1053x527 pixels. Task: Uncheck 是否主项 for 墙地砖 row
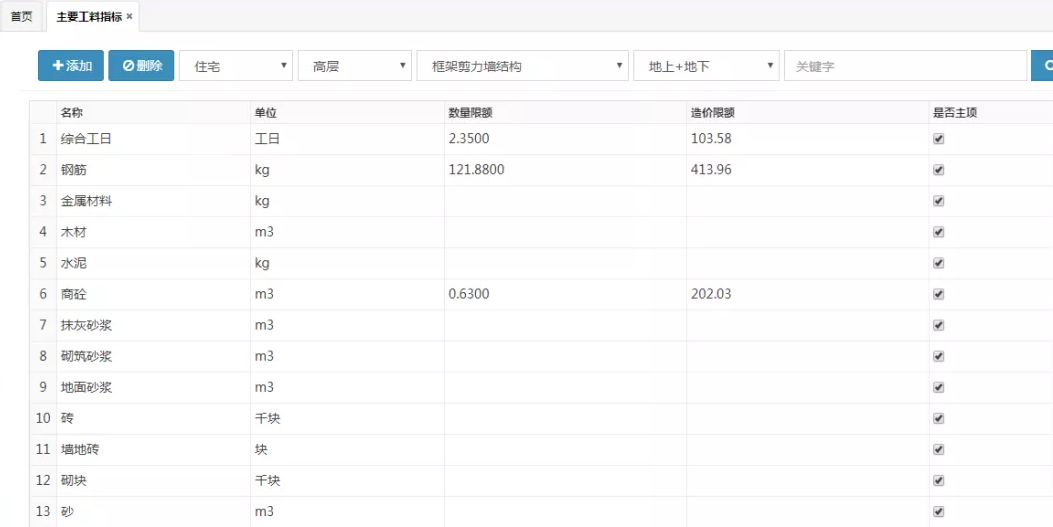[x=938, y=450]
